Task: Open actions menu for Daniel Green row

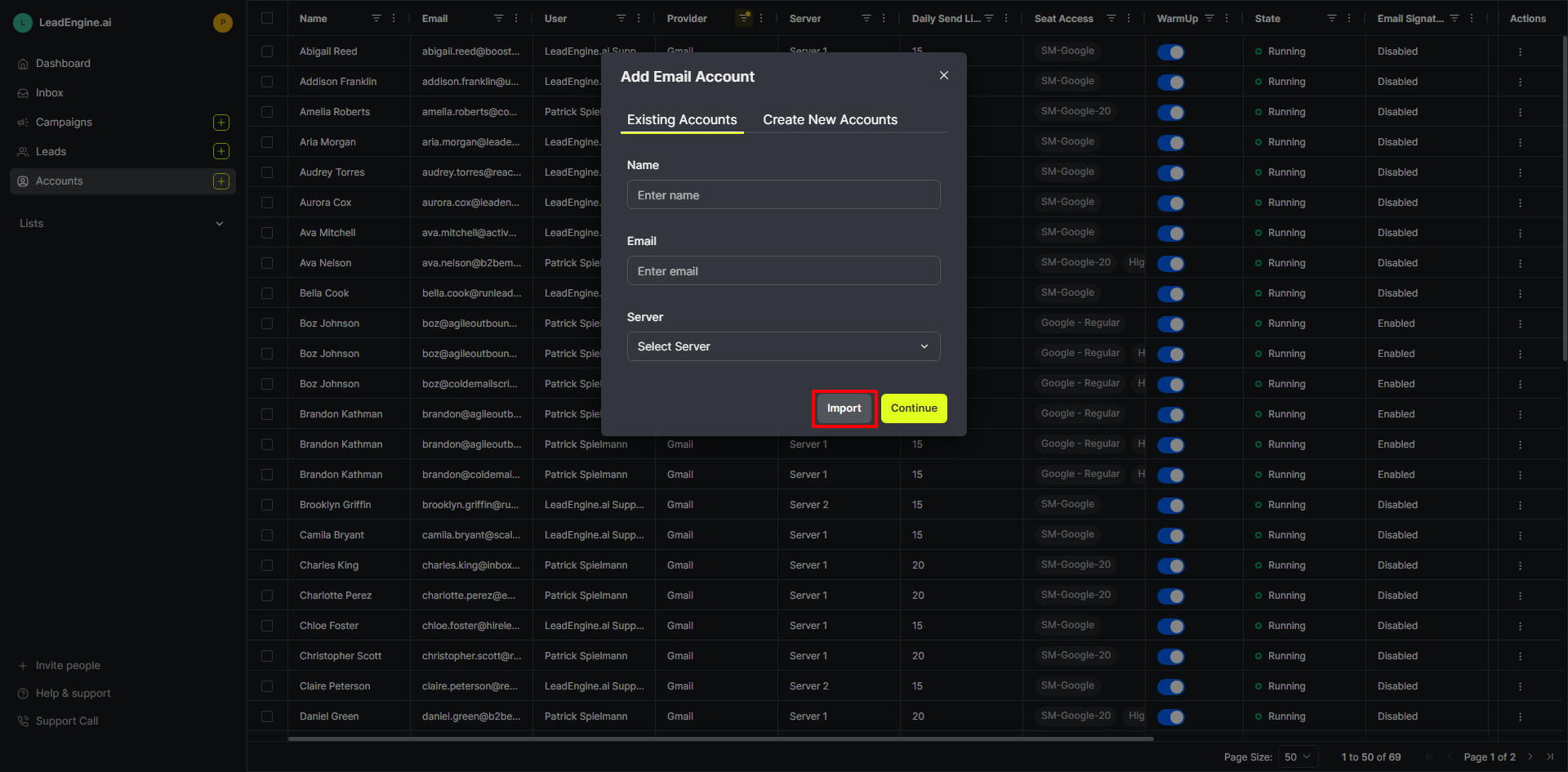Action: coord(1520,716)
